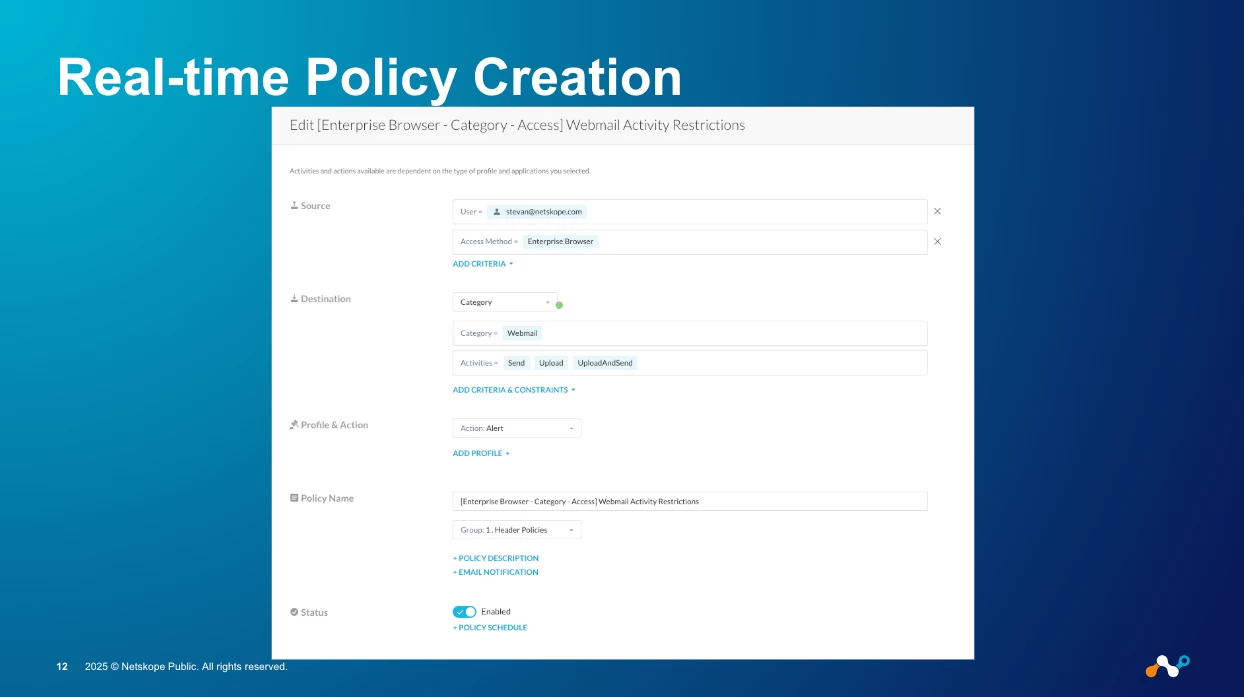
Task: Click the Policy Name section icon
Action: tap(294, 498)
